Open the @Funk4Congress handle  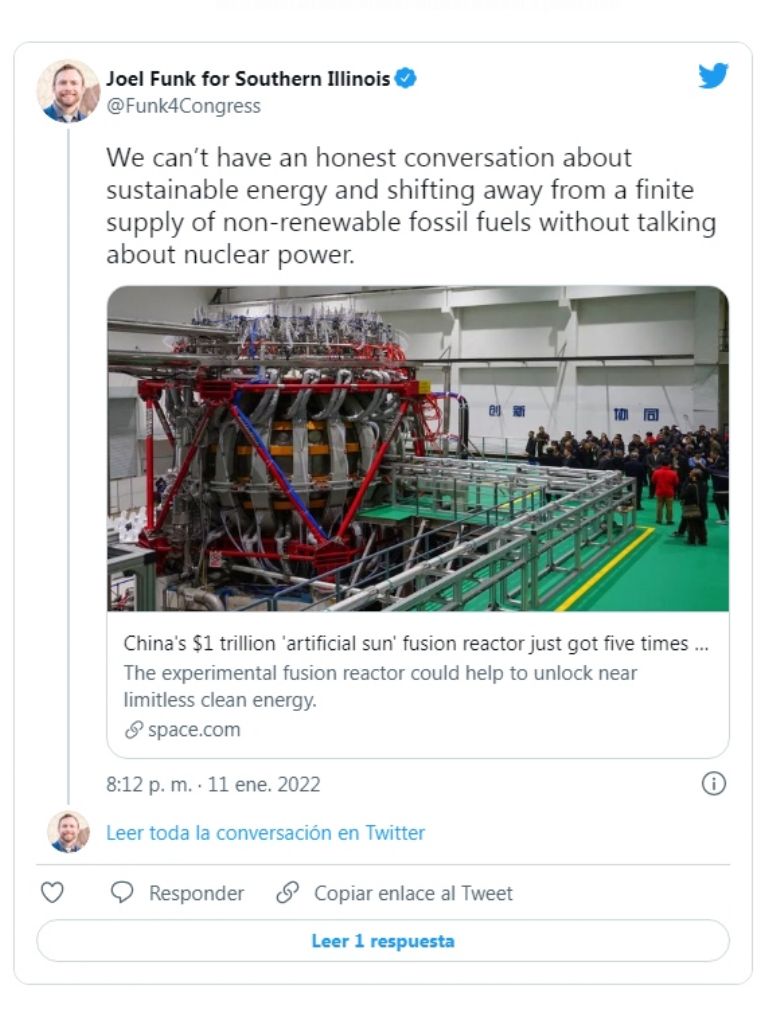[x=183, y=106]
